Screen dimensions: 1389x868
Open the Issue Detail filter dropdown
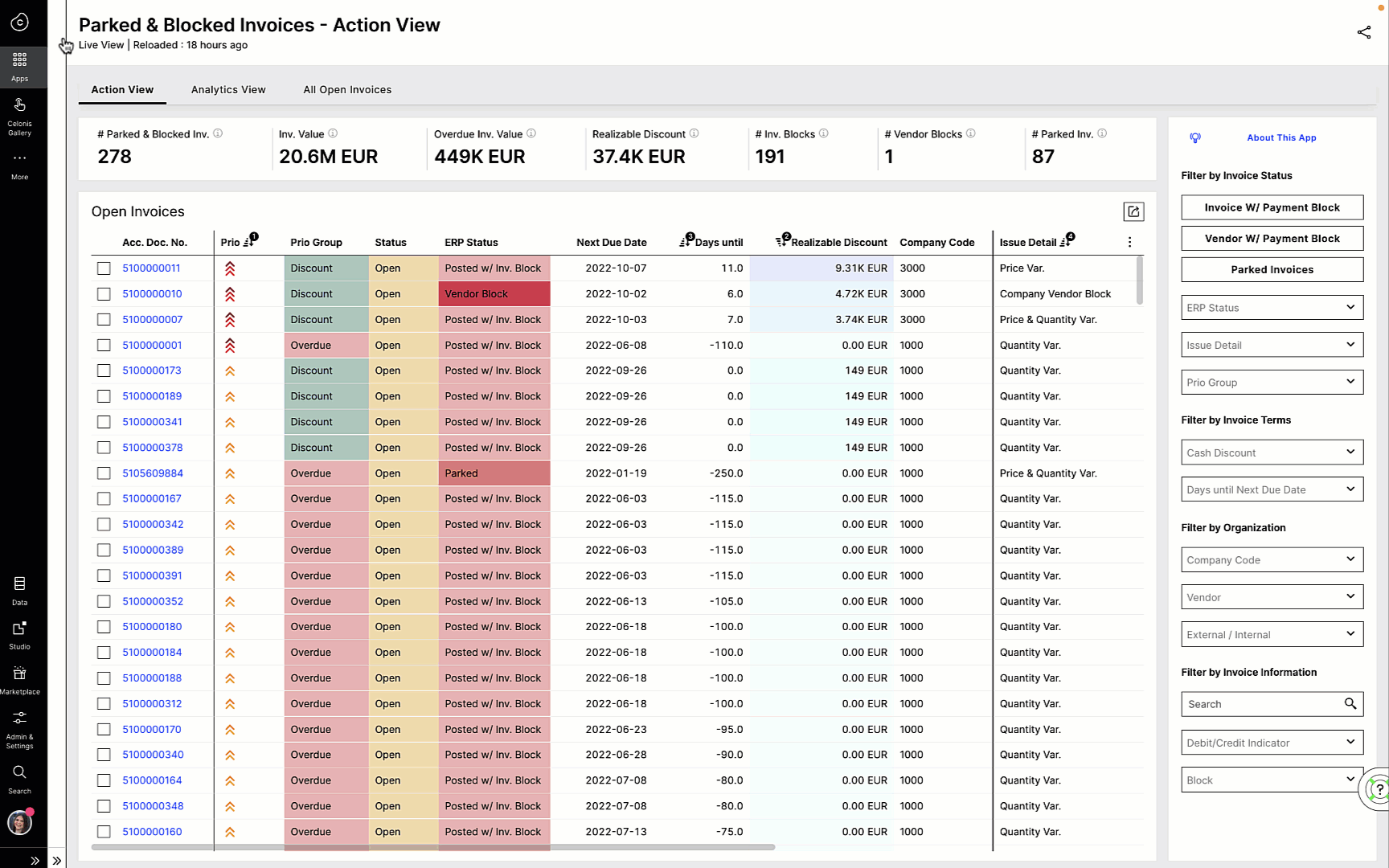click(x=1272, y=345)
